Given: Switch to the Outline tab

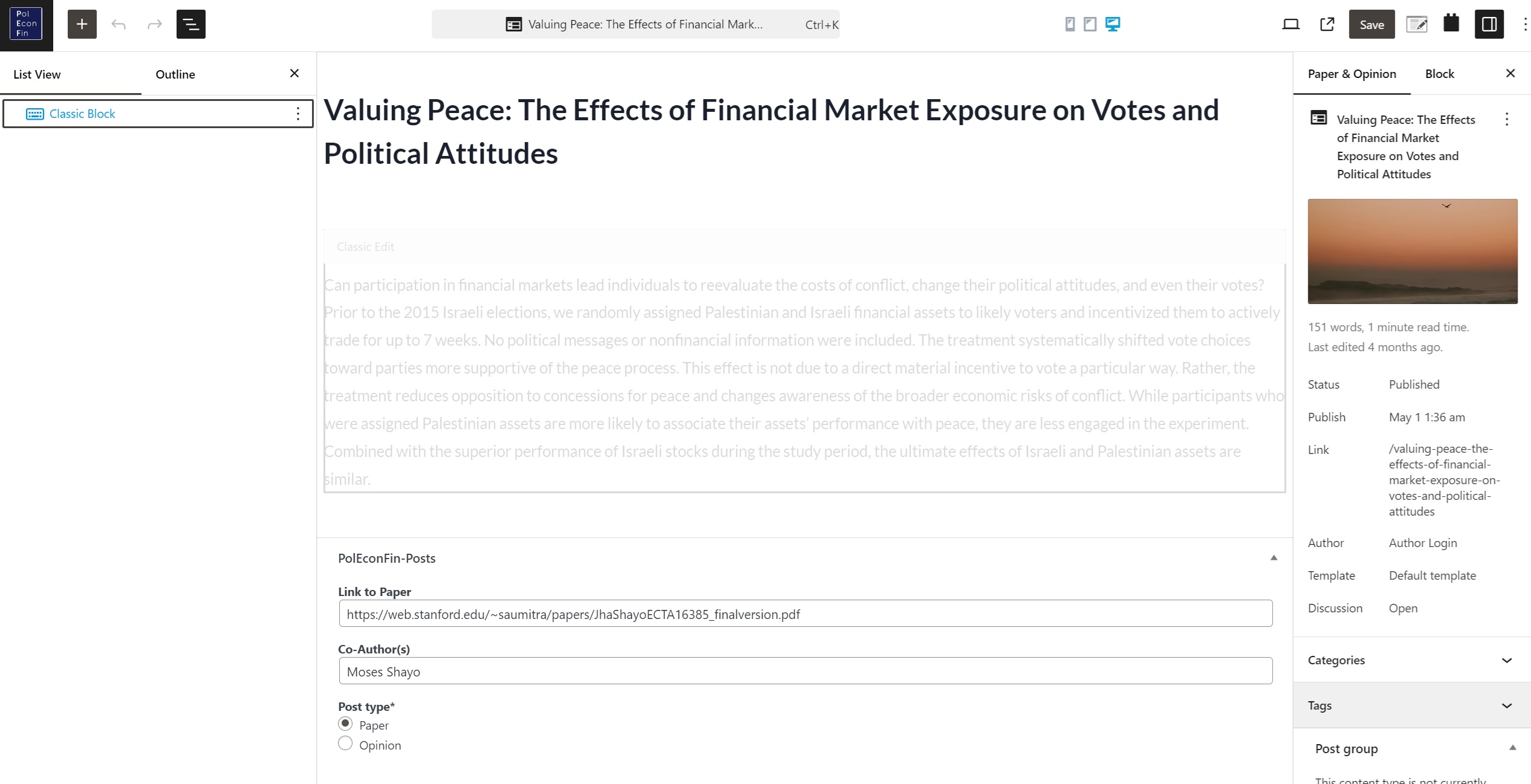Looking at the screenshot, I should point(175,74).
